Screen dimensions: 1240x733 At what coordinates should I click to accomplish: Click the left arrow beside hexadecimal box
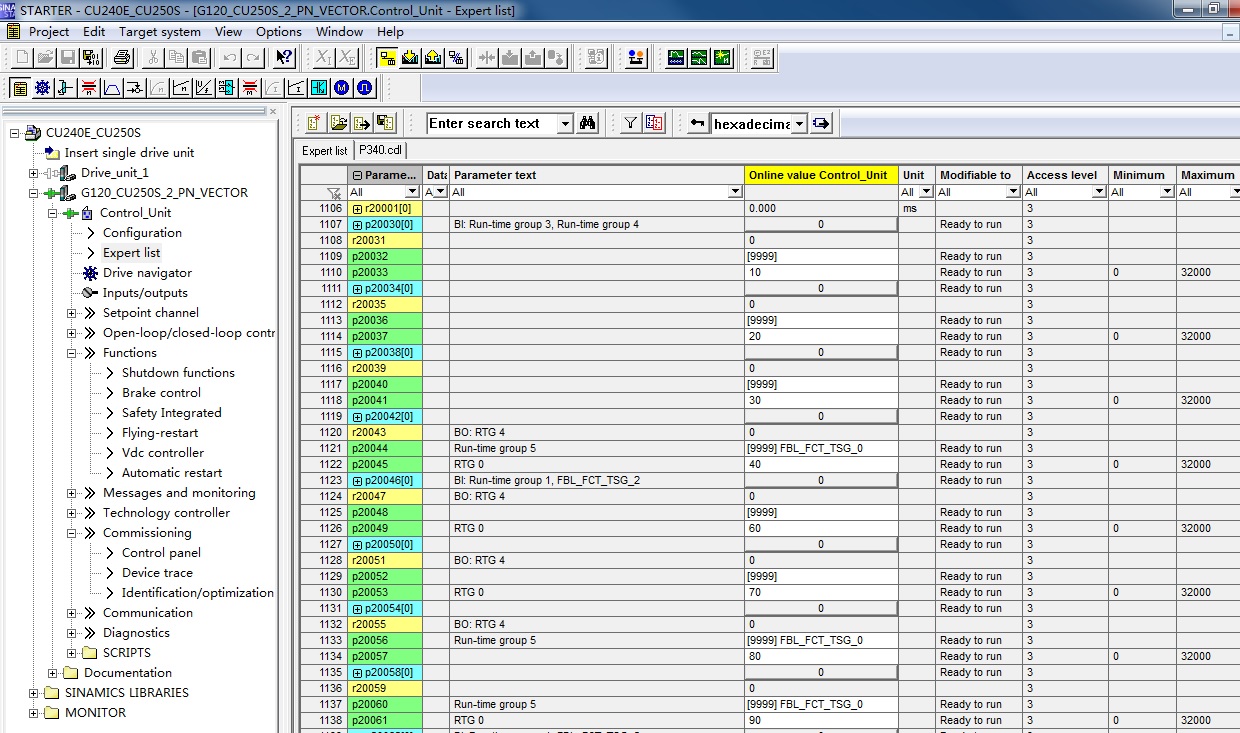pyautogui.click(x=698, y=123)
